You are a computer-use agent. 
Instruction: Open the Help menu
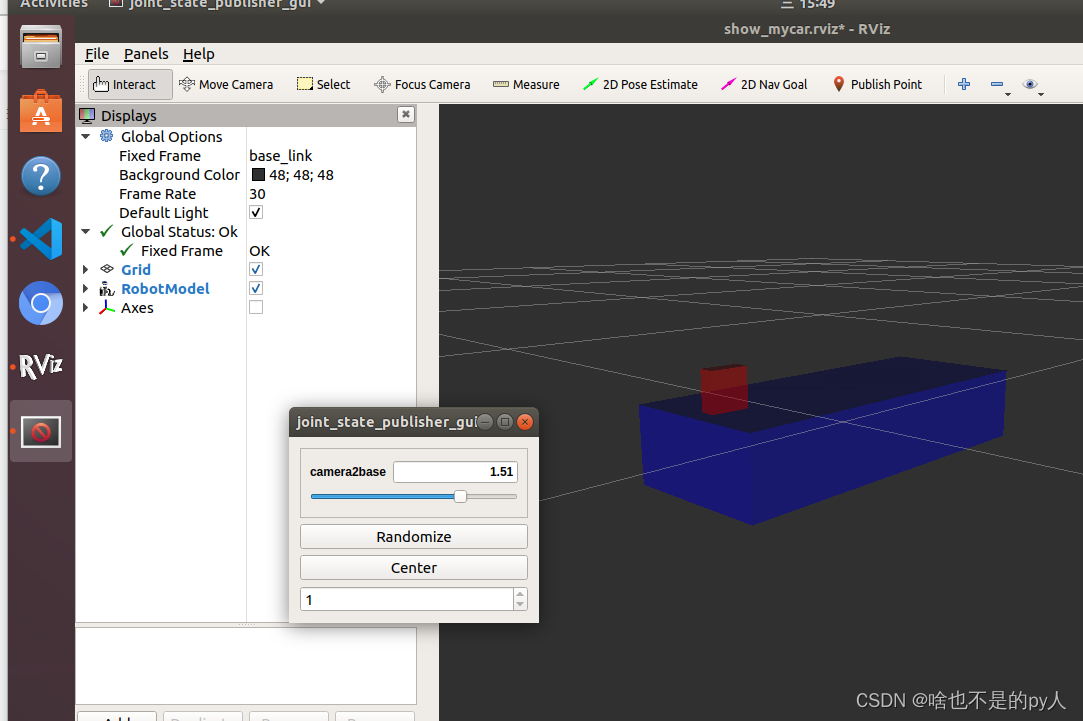point(198,54)
